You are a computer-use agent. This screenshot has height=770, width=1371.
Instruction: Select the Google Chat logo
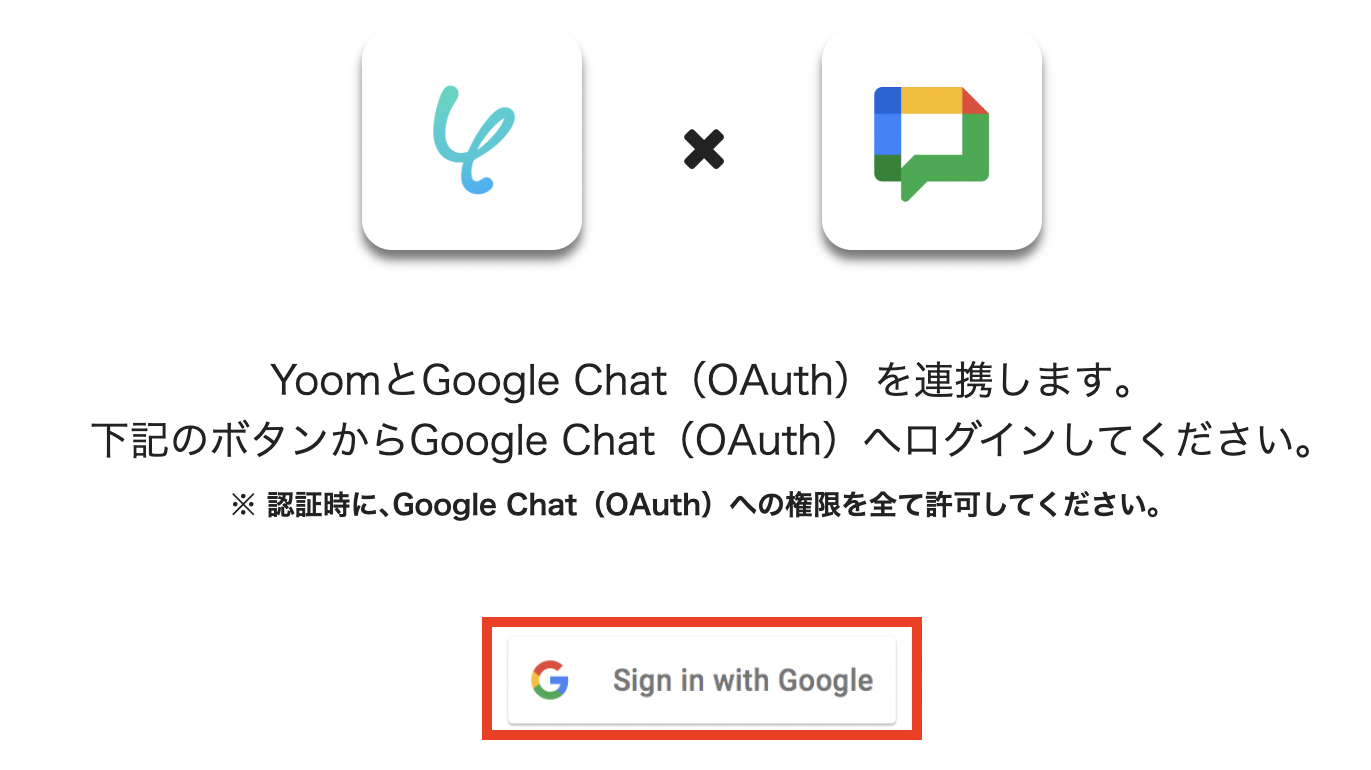coord(931,143)
